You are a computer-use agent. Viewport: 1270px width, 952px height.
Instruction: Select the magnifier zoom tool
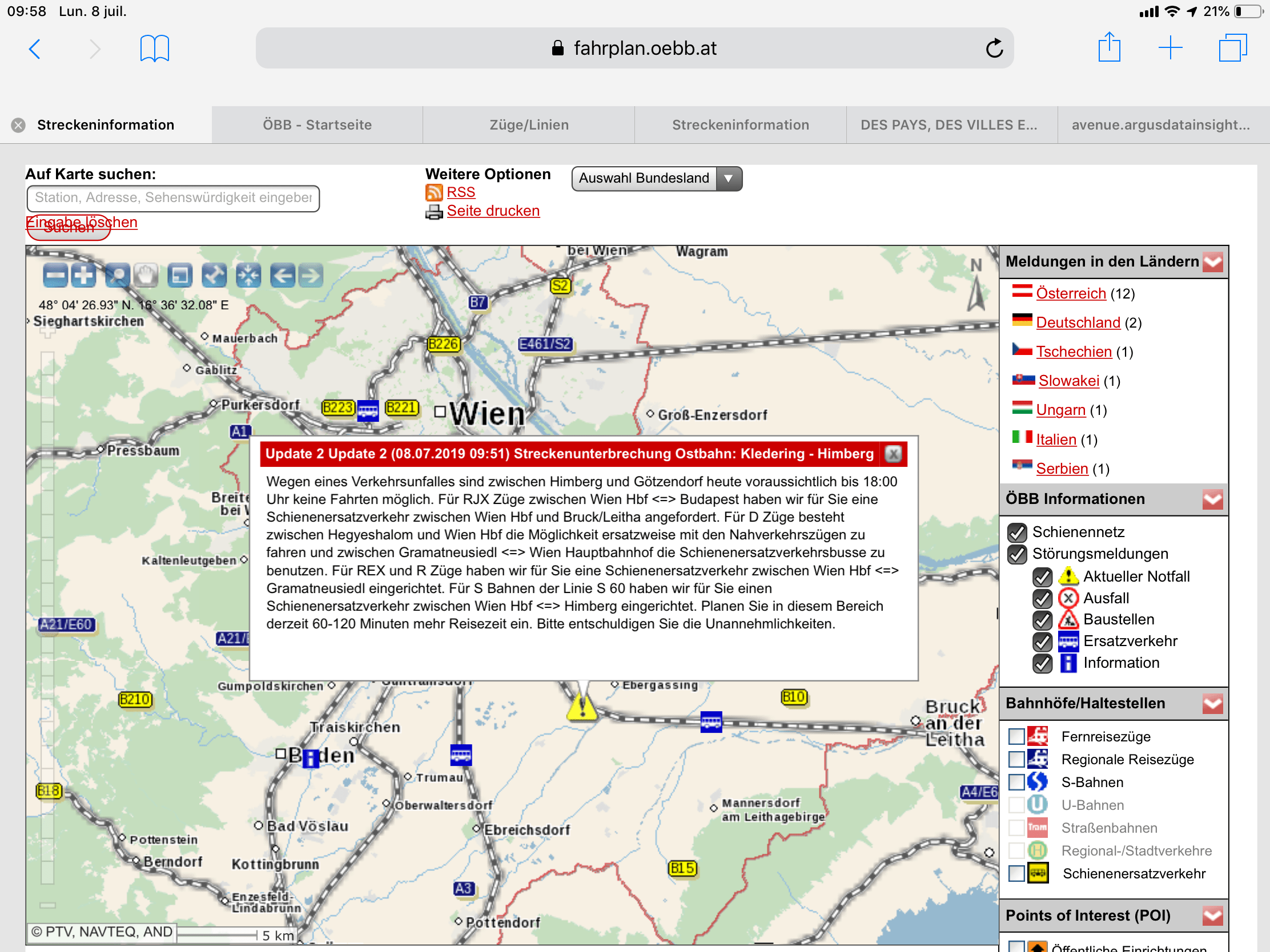(116, 276)
